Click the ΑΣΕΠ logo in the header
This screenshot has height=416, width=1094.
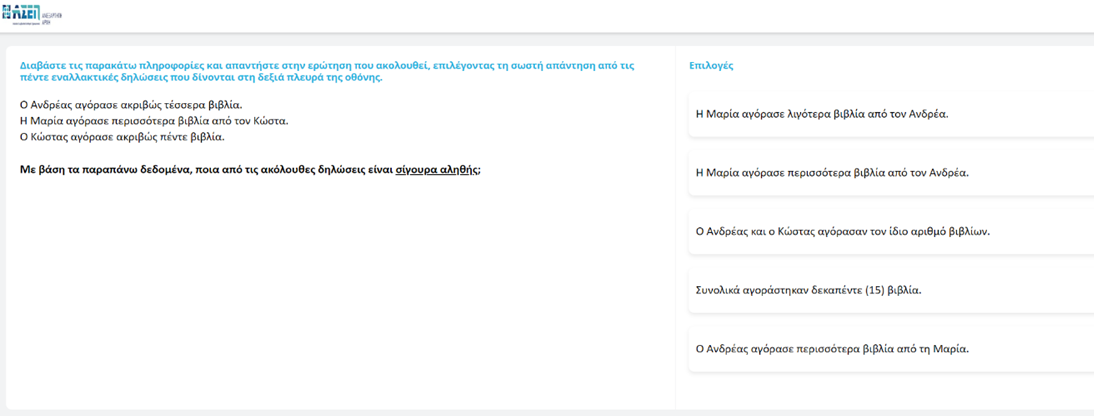(x=23, y=17)
